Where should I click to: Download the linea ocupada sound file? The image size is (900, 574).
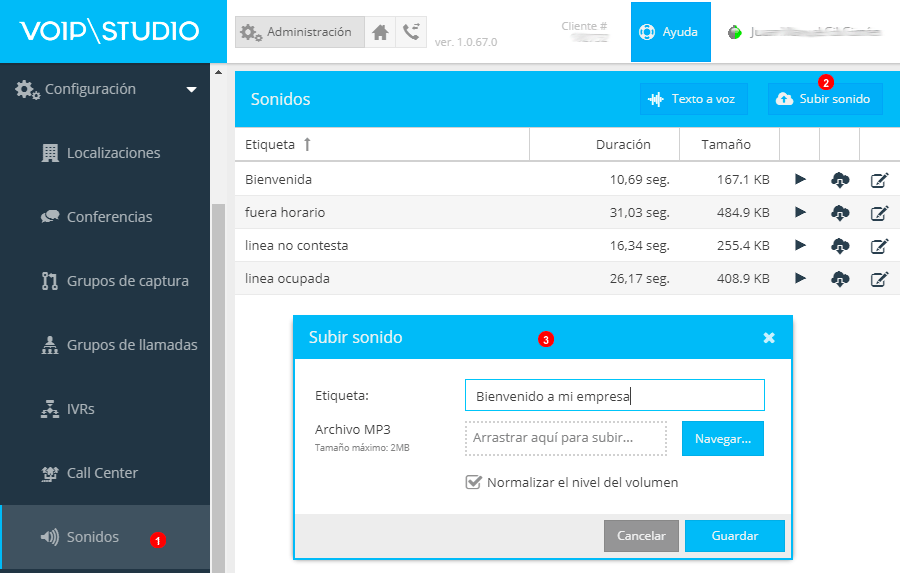[x=840, y=278]
